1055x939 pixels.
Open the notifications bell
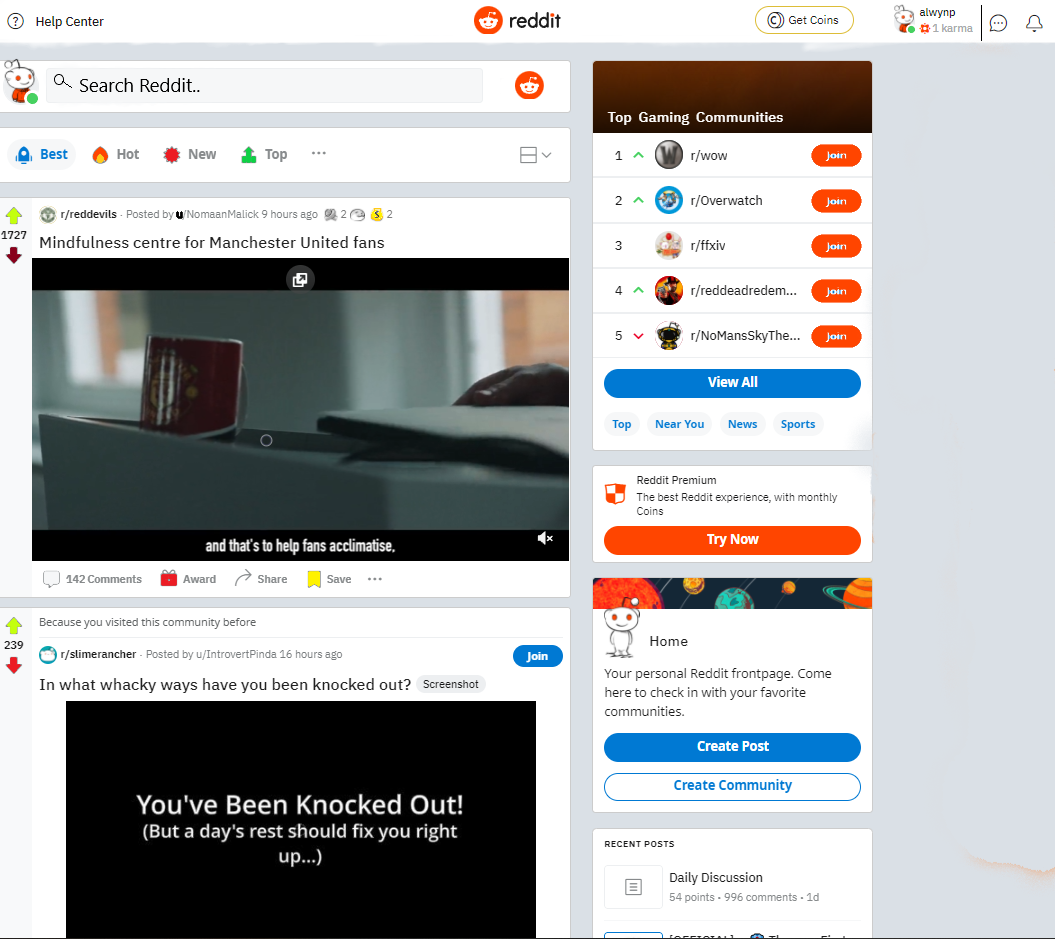[1034, 22]
